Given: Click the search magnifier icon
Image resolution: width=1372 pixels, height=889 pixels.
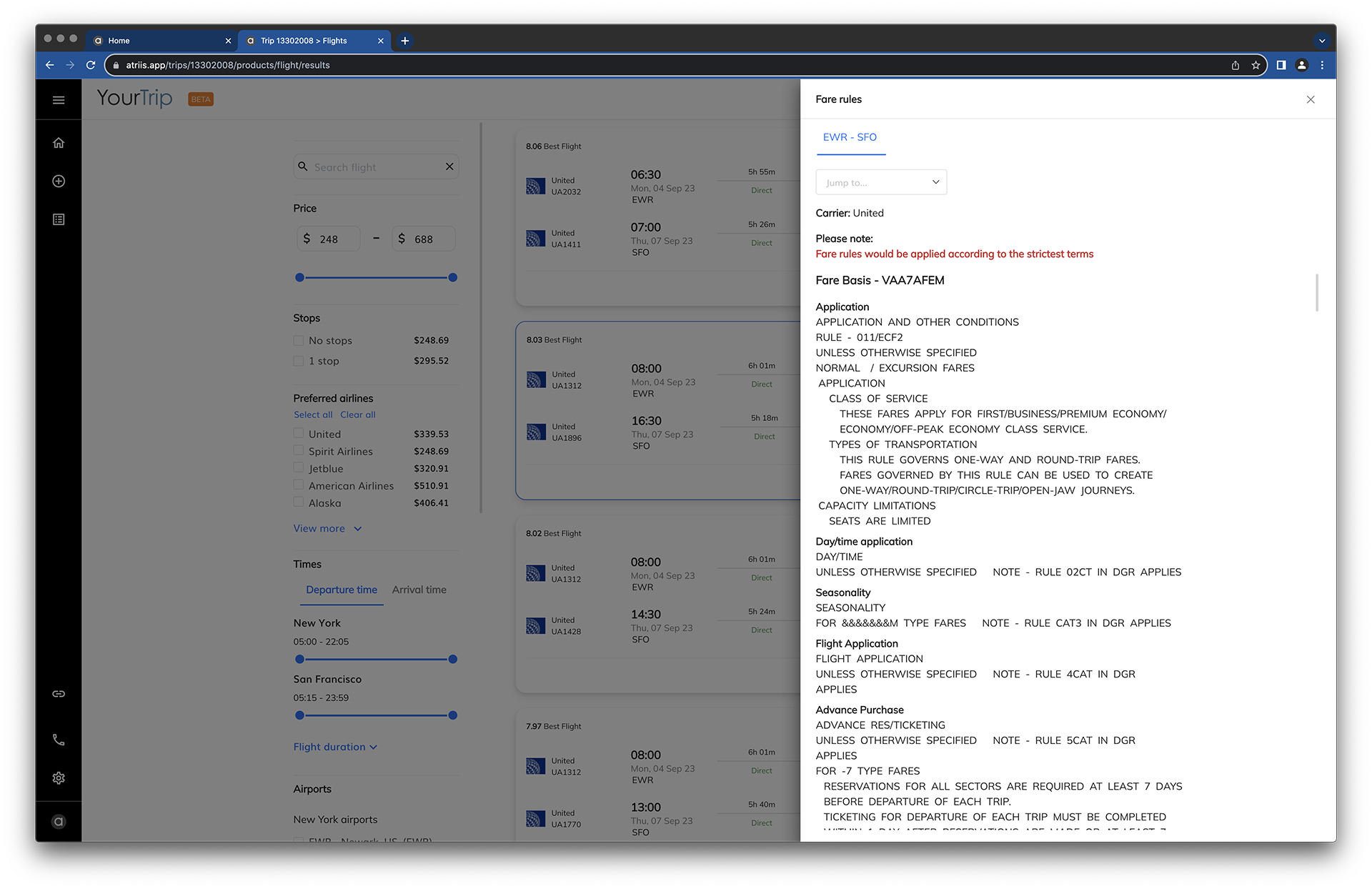Looking at the screenshot, I should point(303,166).
